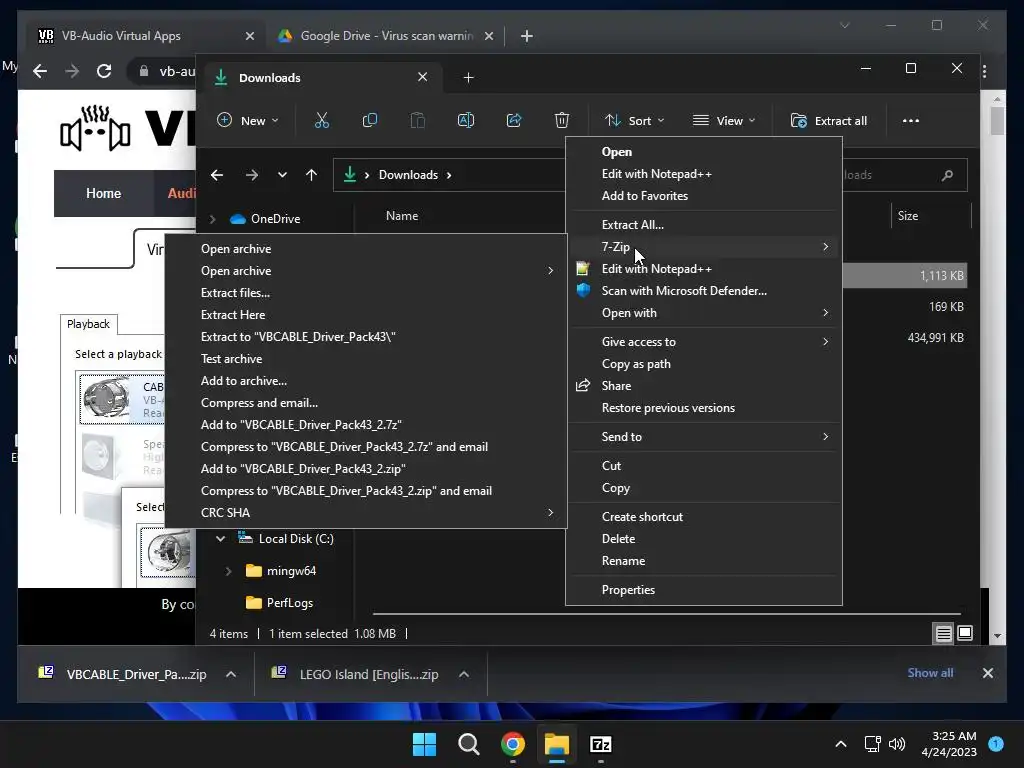Open the See more ellipsis menu in Explorer

(910, 121)
